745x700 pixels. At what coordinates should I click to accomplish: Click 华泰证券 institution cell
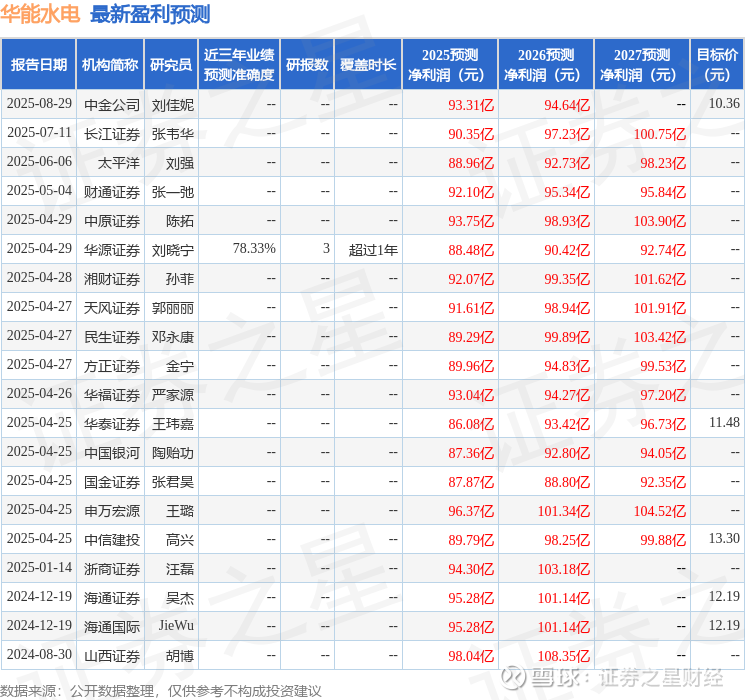(x=112, y=424)
